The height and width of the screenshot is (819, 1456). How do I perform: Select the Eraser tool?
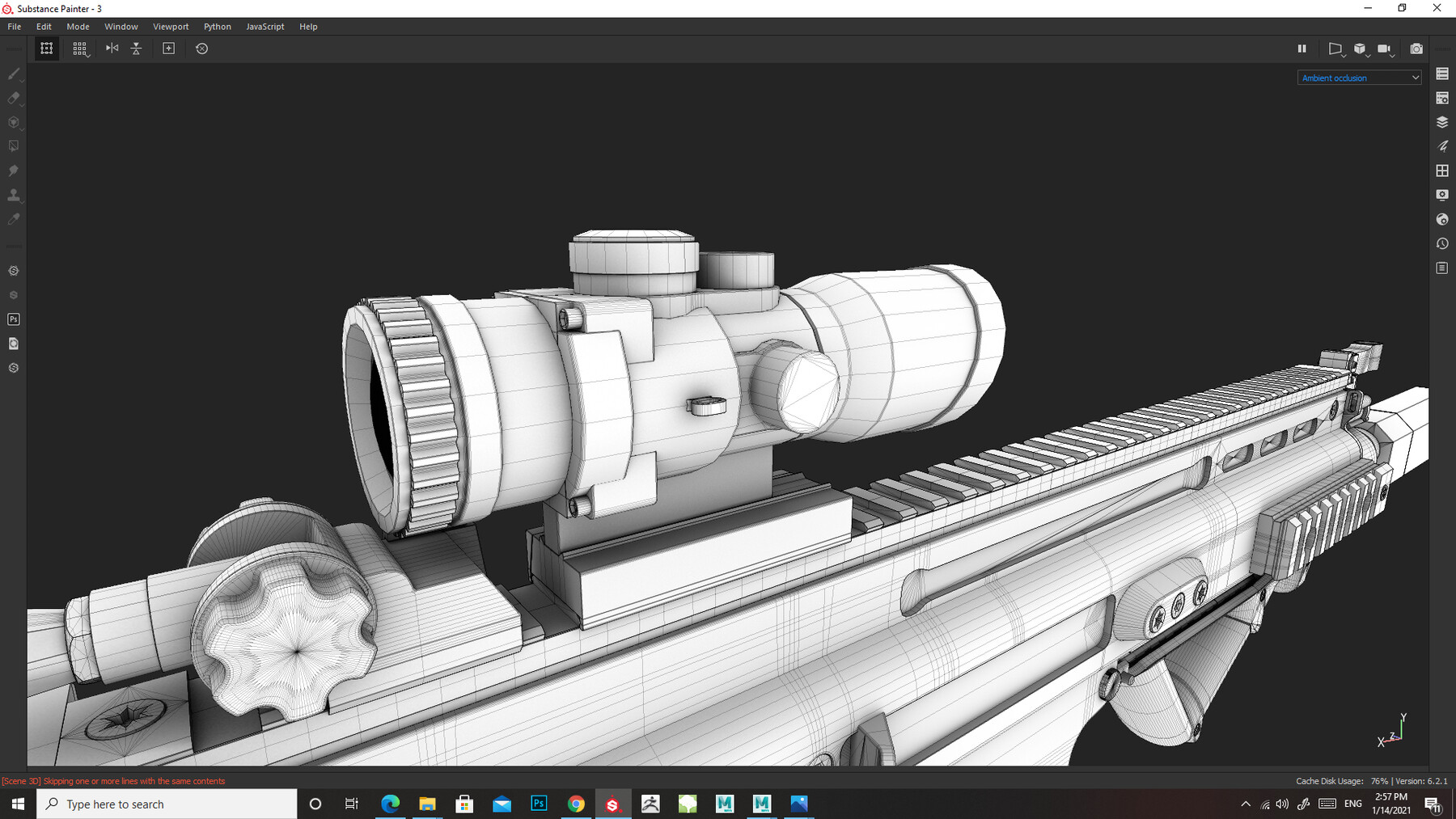(x=13, y=98)
